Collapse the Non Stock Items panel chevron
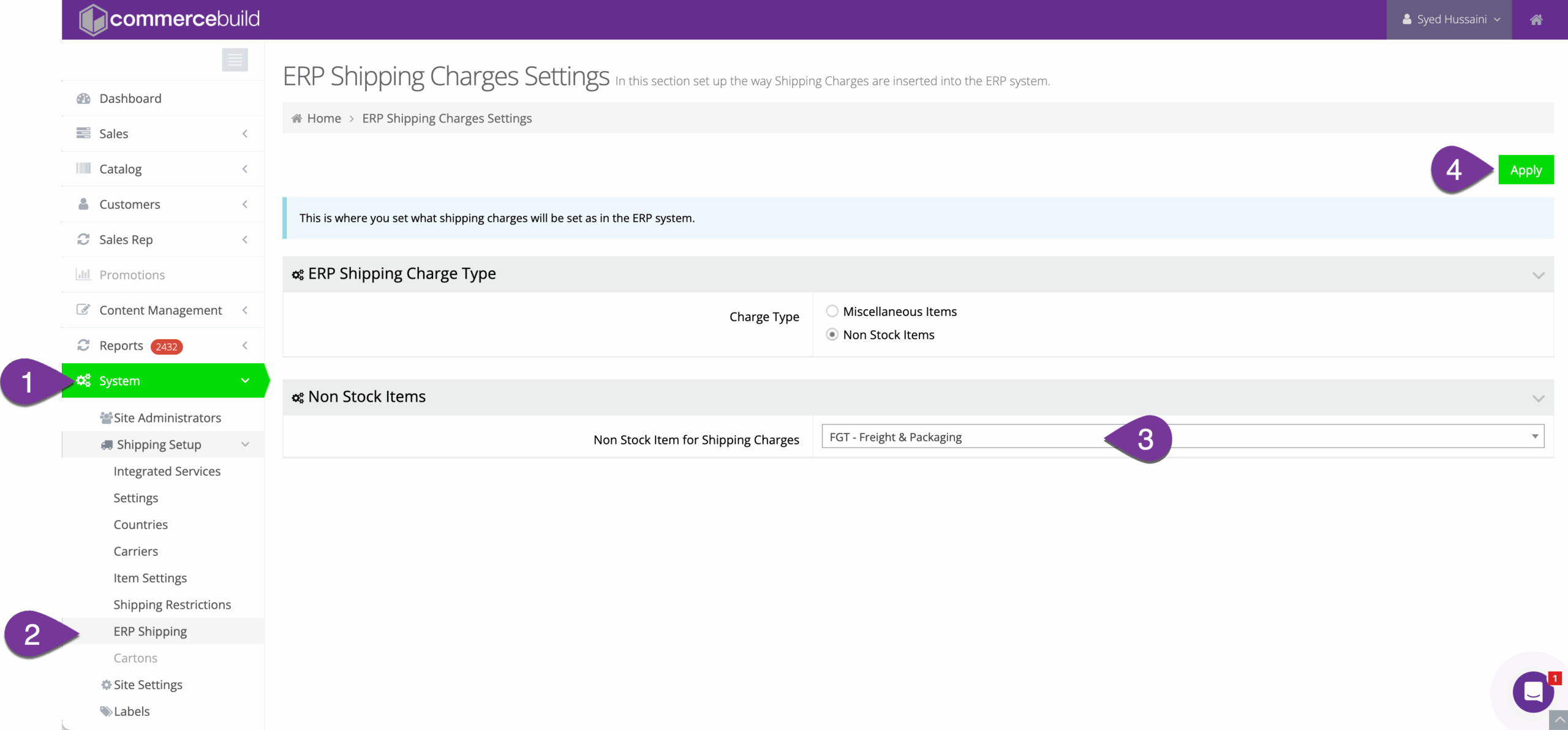 pyautogui.click(x=1538, y=398)
